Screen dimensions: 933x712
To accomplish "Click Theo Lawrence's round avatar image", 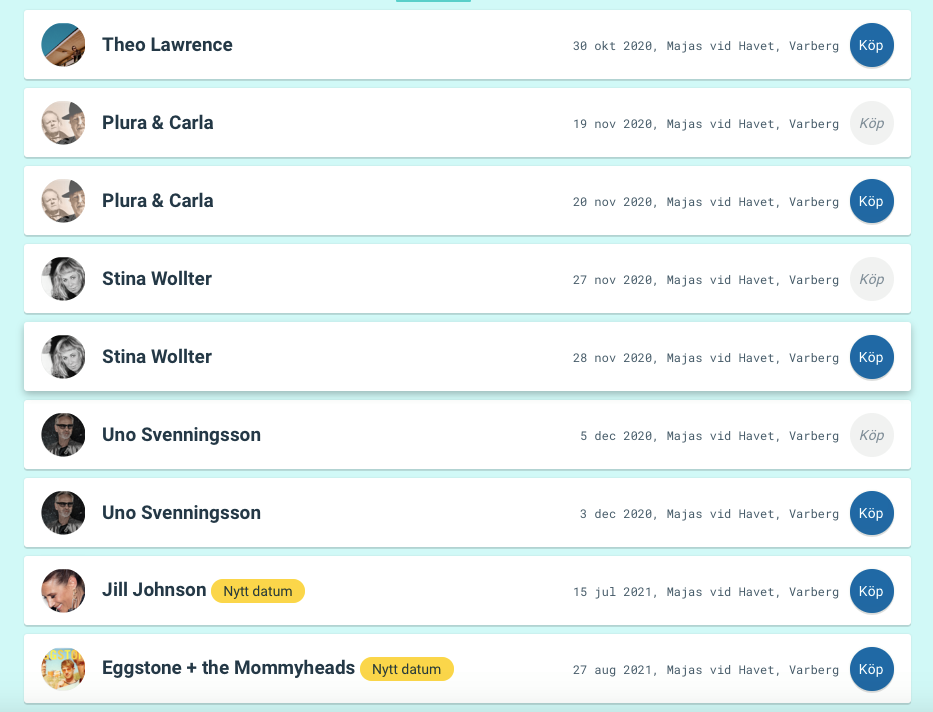I will coord(63,45).
